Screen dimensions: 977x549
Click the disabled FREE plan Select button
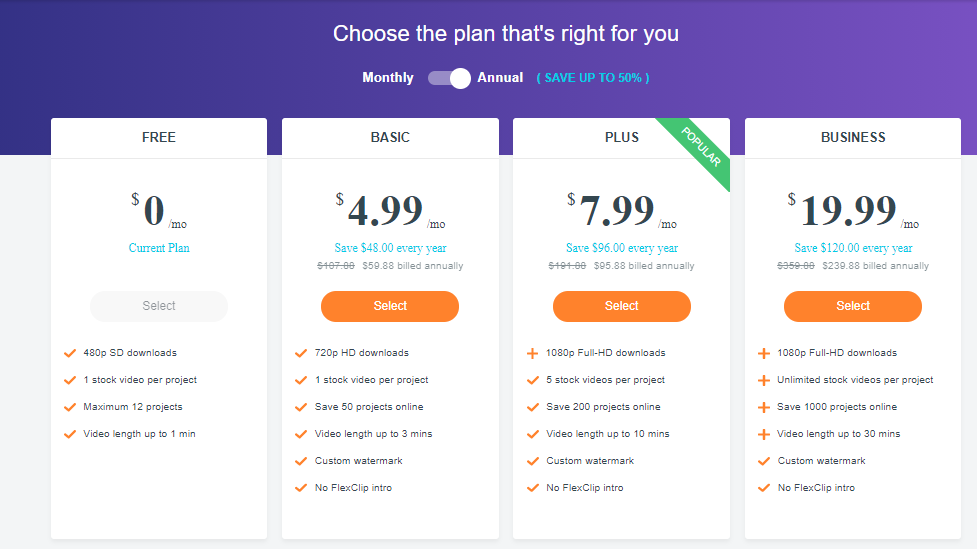[x=159, y=306]
